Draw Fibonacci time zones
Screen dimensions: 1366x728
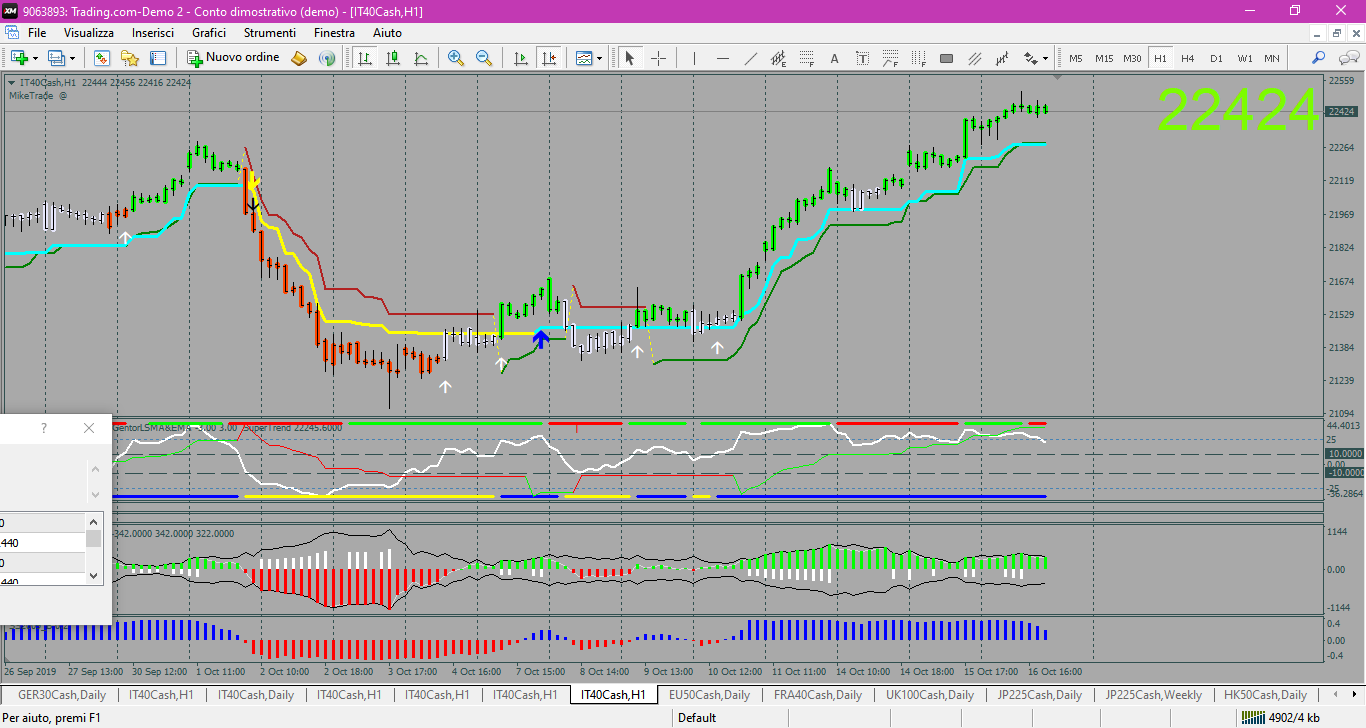pos(918,58)
